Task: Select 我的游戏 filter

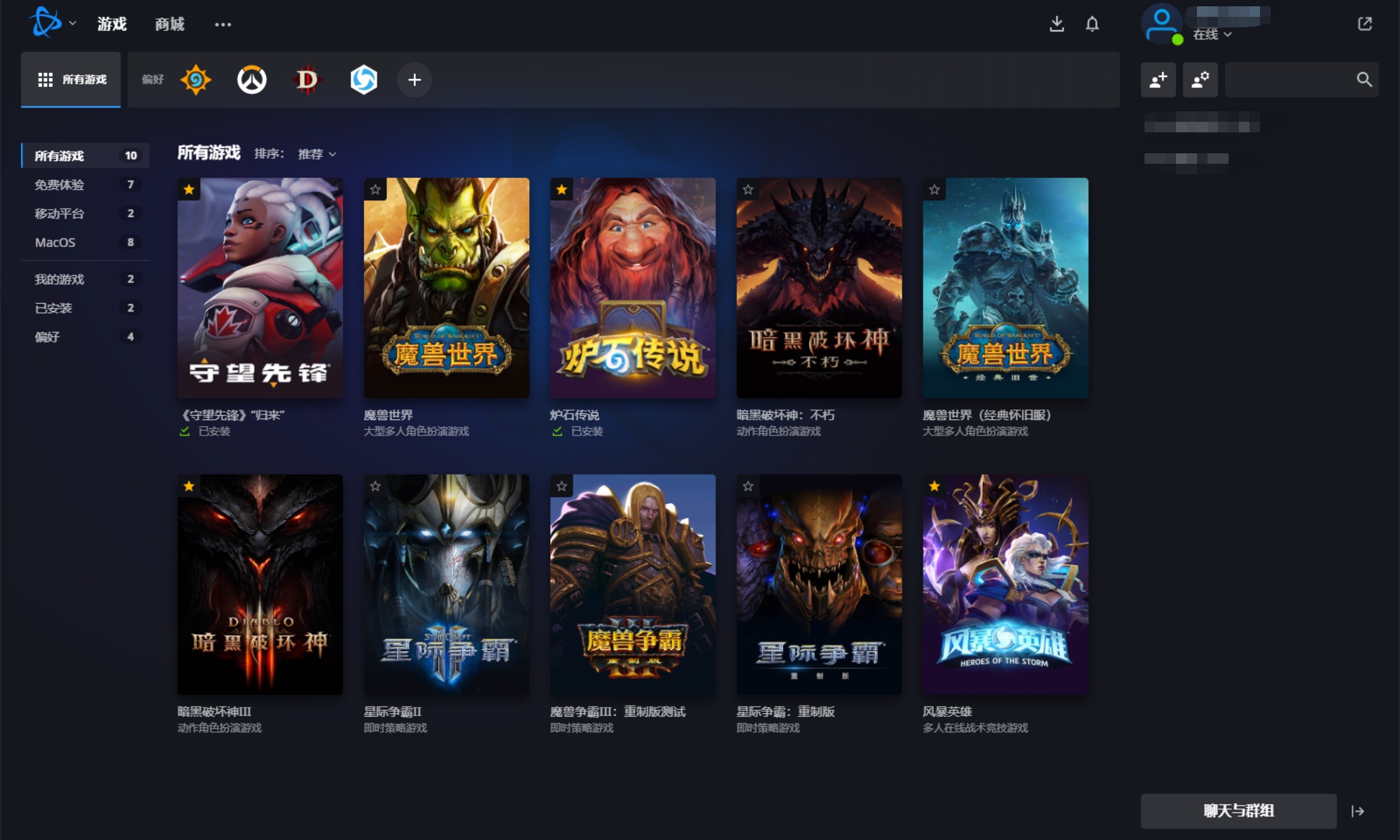Action: [x=85, y=279]
